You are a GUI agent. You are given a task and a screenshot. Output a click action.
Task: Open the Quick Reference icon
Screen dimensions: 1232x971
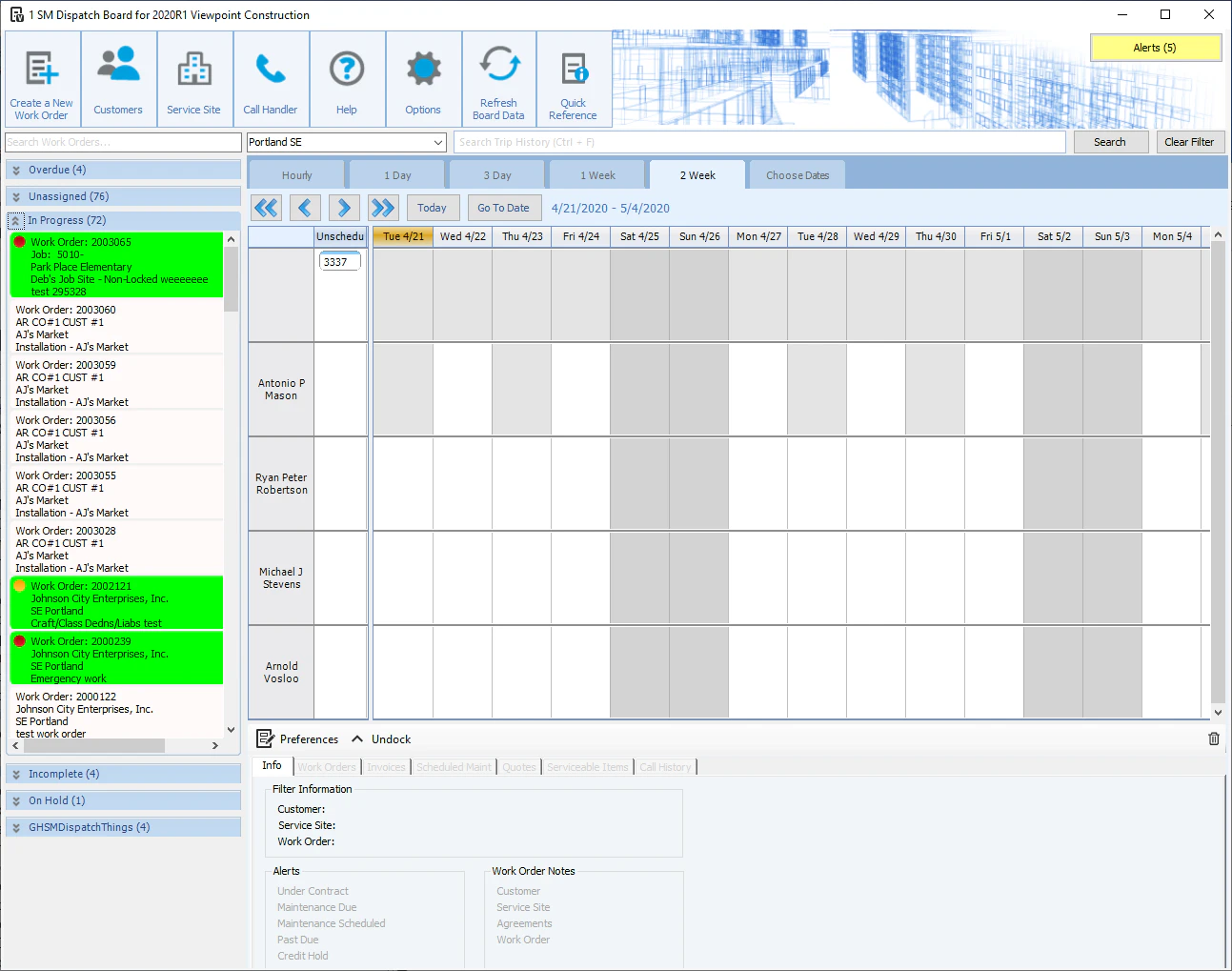tap(573, 71)
